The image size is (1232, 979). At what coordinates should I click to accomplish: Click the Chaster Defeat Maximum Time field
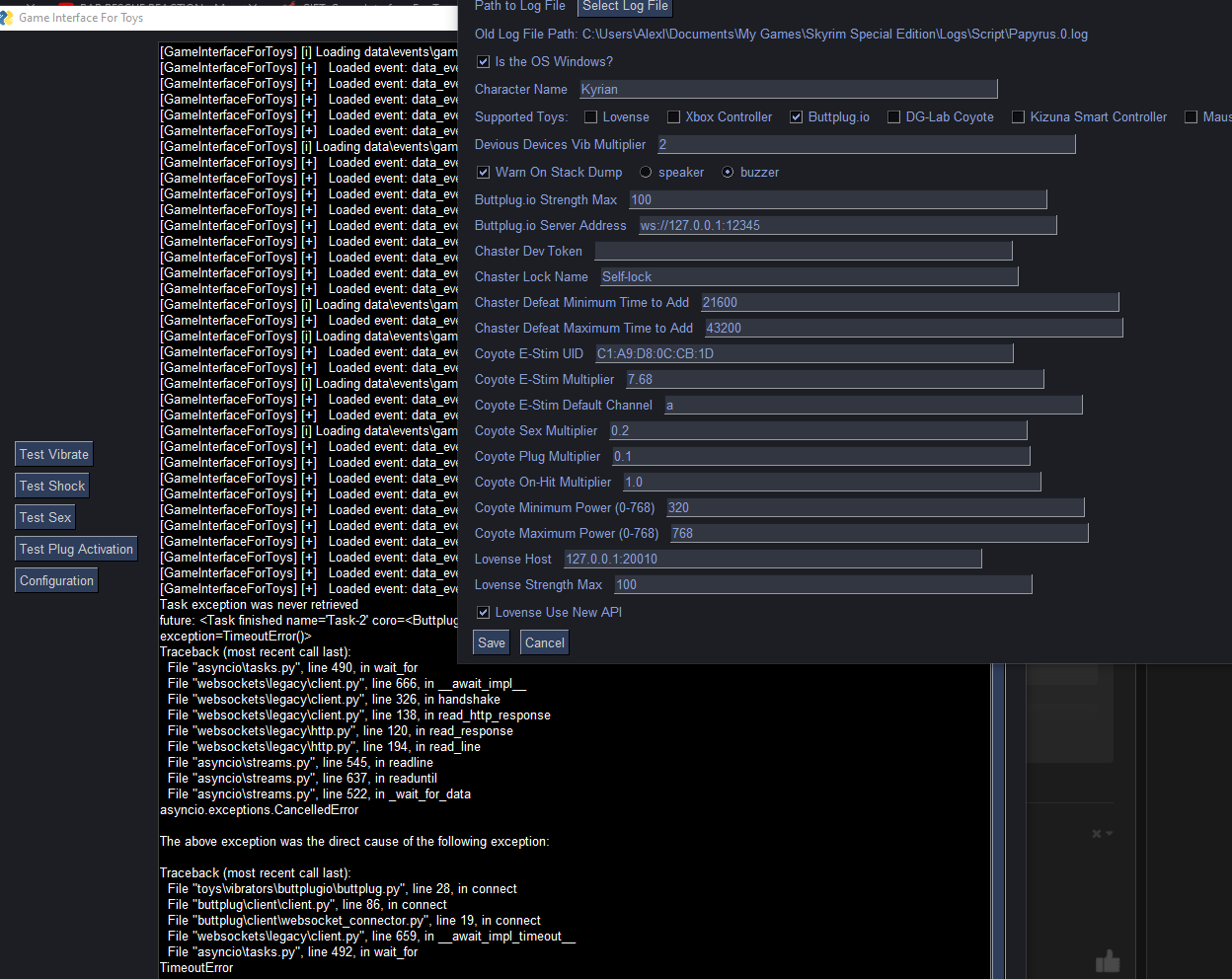[x=913, y=328]
